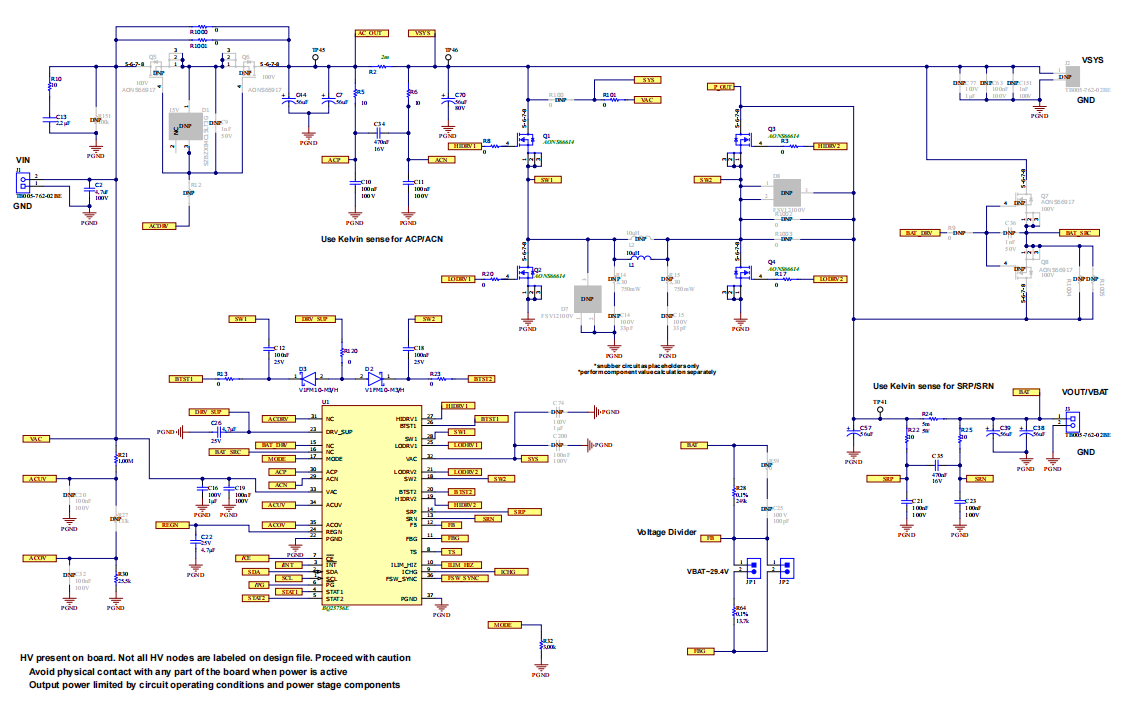Click the /PG net label

[257, 585]
